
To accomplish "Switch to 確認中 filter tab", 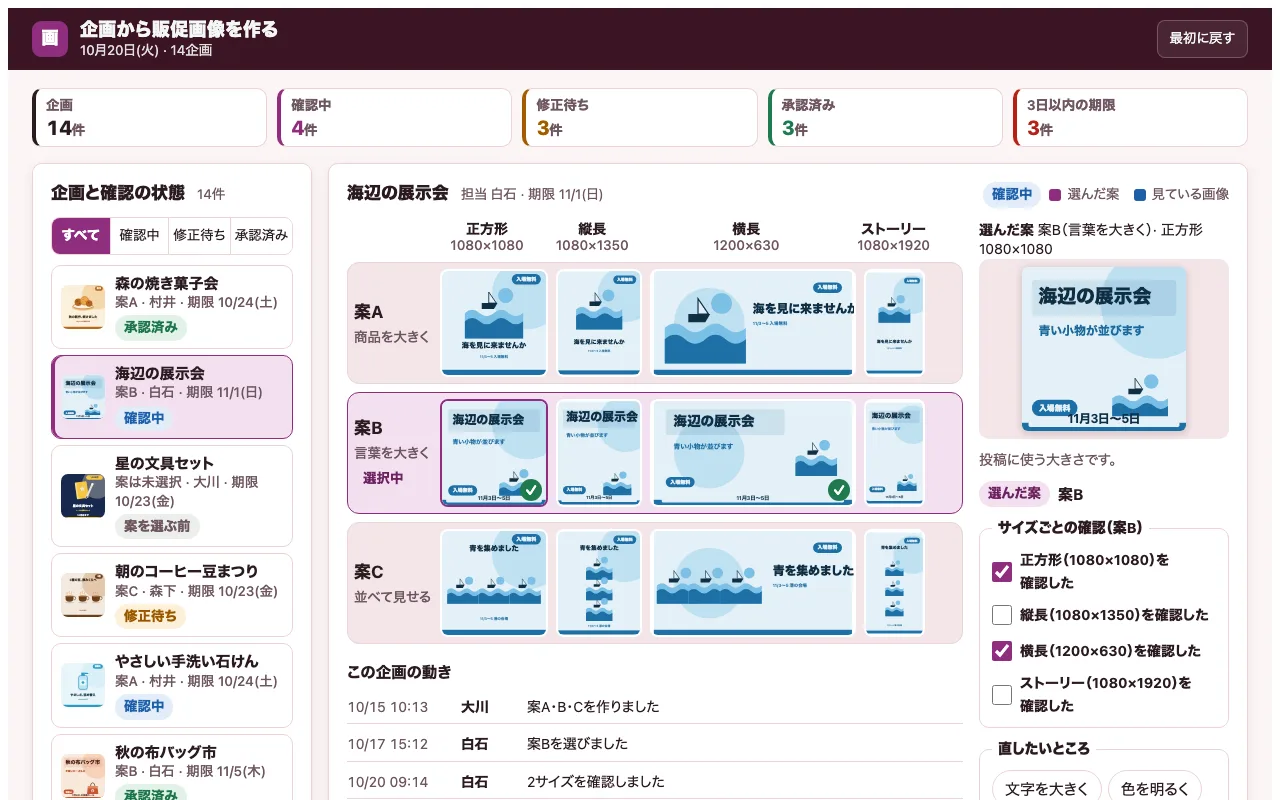I will tap(139, 236).
